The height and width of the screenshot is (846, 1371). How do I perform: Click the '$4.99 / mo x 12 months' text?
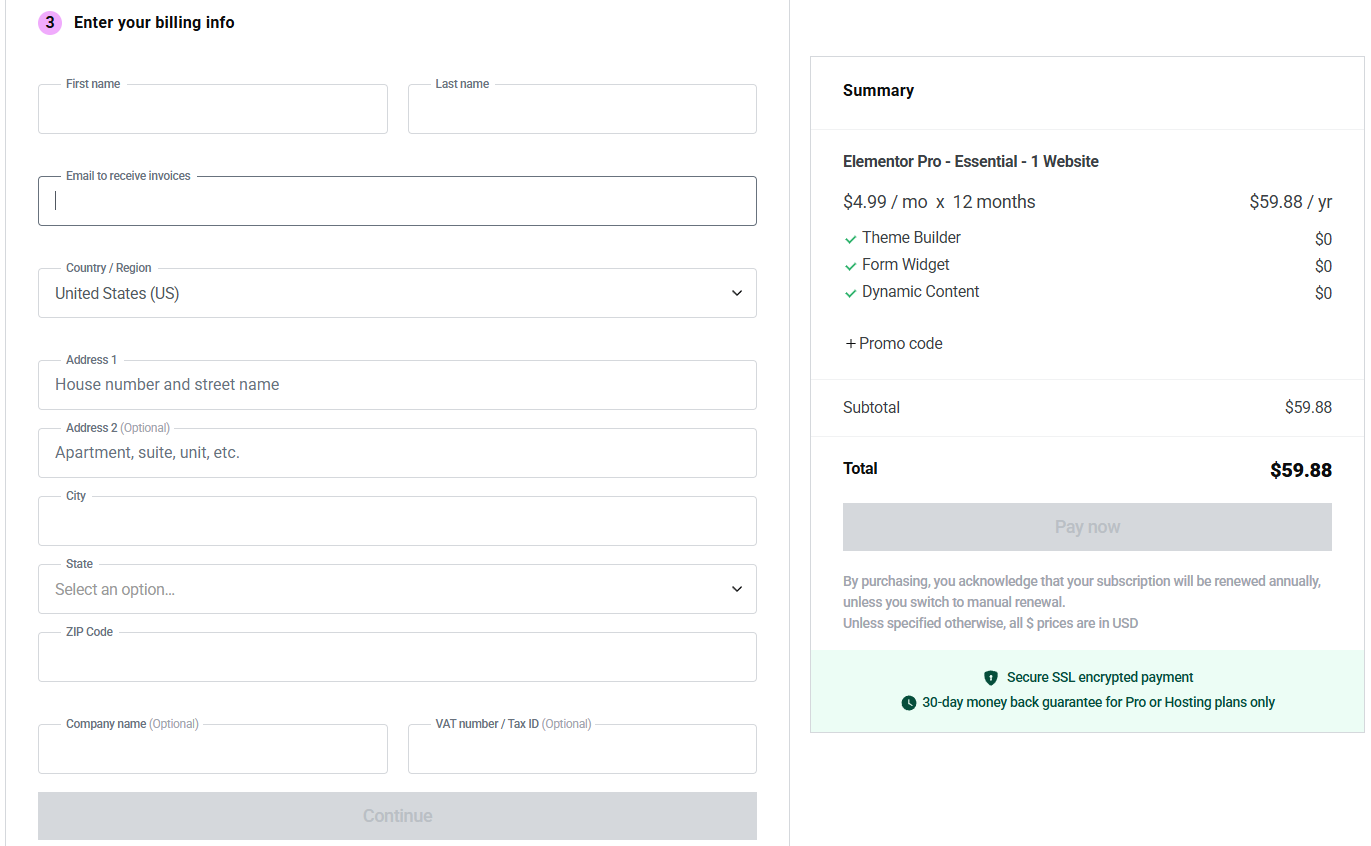(939, 202)
